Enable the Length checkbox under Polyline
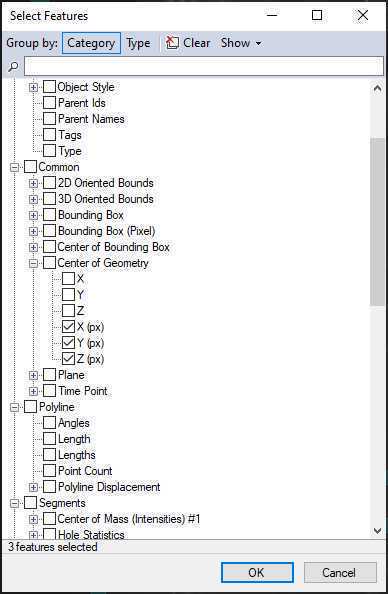The width and height of the screenshot is (388, 594). tap(49, 439)
